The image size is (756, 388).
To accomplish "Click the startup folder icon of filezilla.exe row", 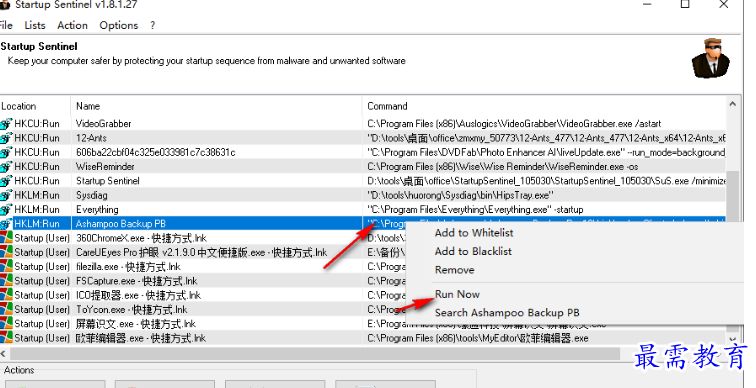I will pyautogui.click(x=6, y=267).
